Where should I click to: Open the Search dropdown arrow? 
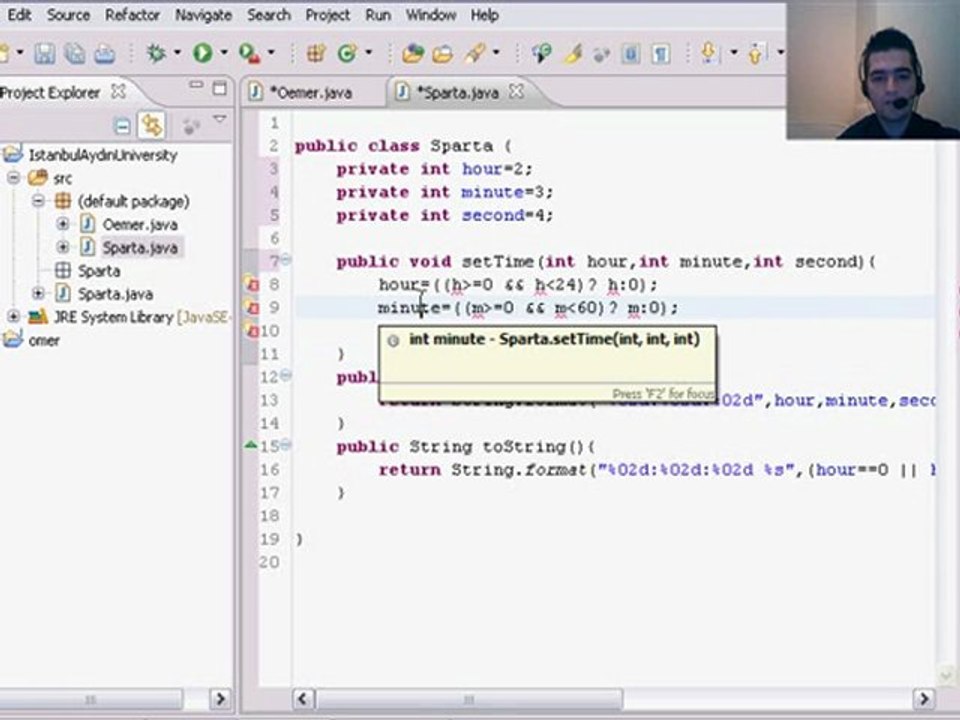496,53
